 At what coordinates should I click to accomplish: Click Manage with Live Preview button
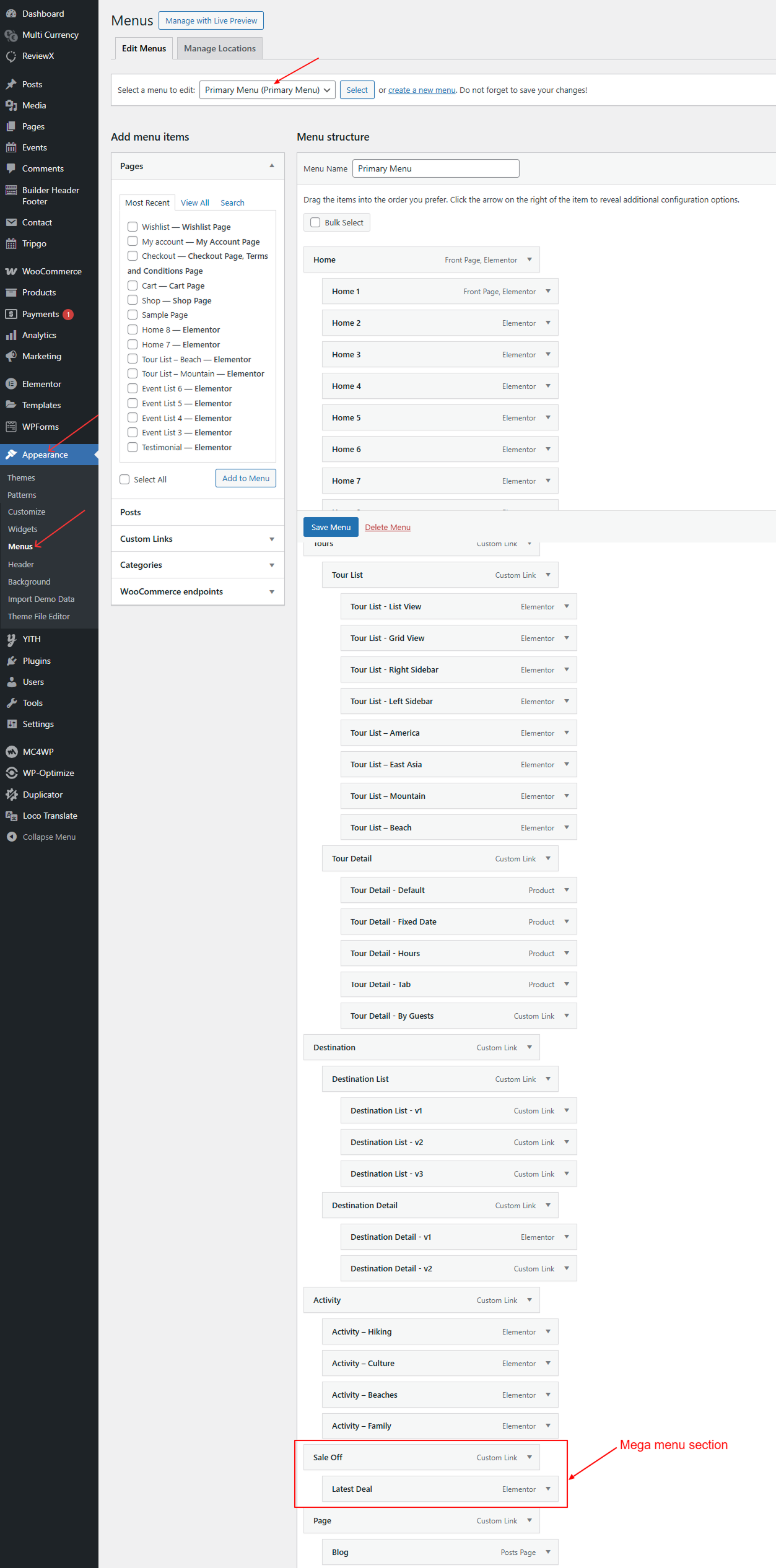pos(211,20)
